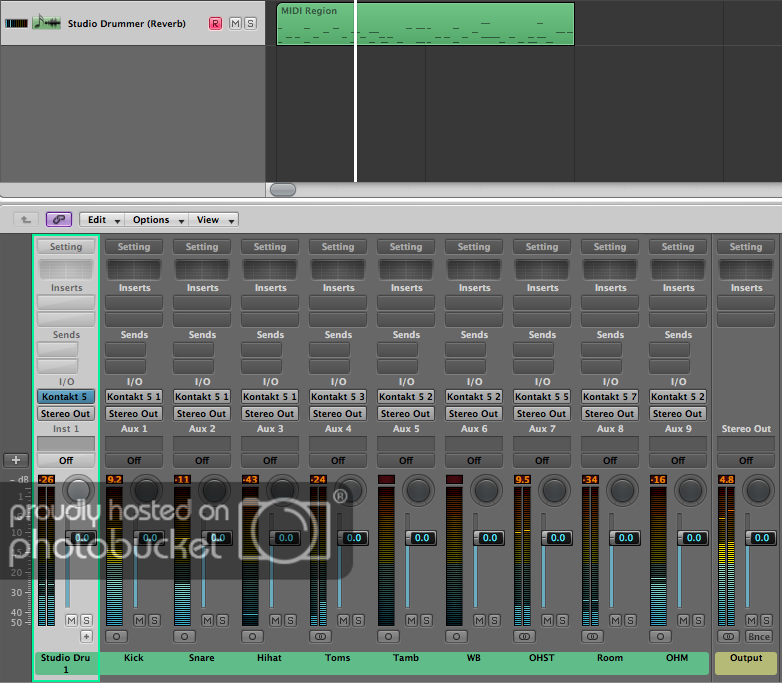Click the mixer back arrow button
Viewport: 782px width, 683px height.
point(26,220)
